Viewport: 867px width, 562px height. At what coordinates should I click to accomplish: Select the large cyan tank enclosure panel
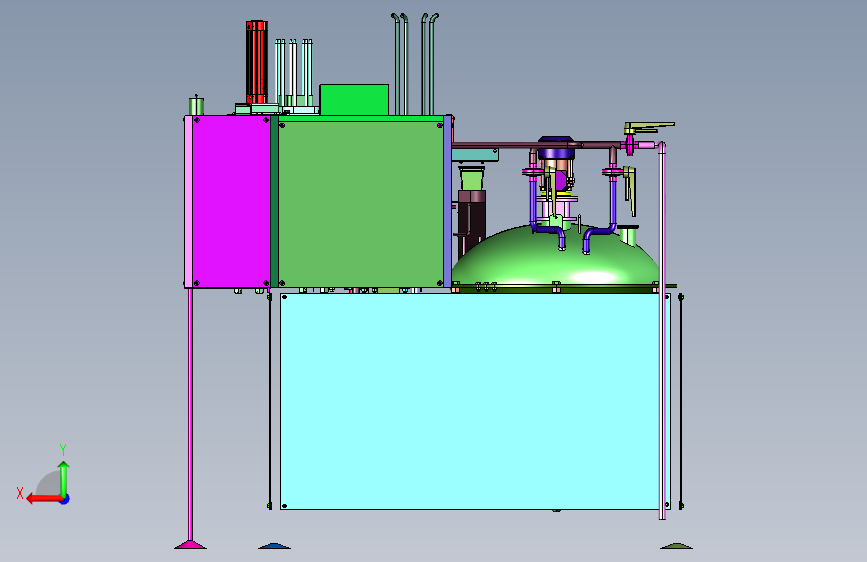(469, 402)
